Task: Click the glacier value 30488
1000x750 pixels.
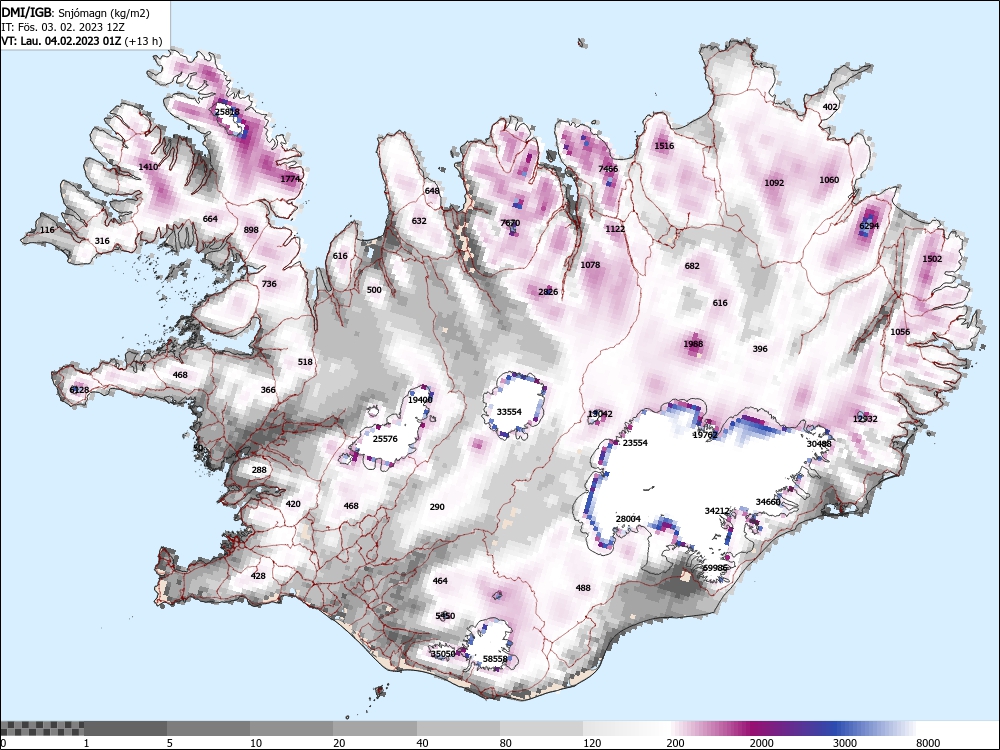Action: (x=820, y=444)
